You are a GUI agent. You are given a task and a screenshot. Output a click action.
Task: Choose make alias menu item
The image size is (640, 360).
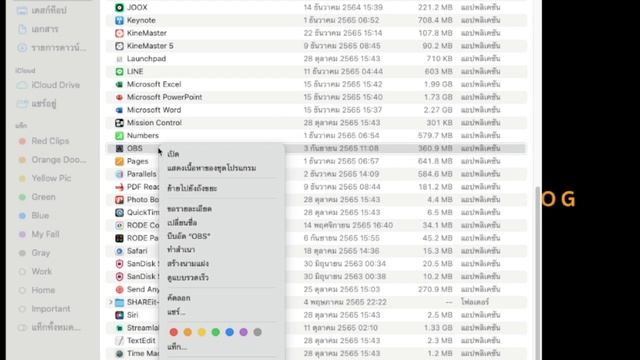(x=188, y=264)
